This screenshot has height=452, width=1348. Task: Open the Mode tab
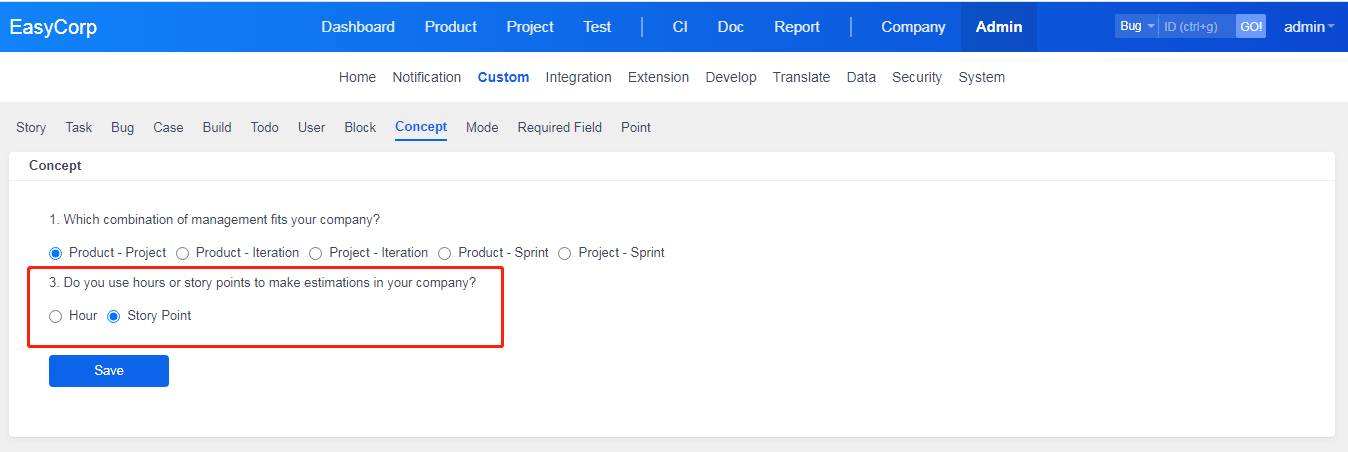point(482,127)
